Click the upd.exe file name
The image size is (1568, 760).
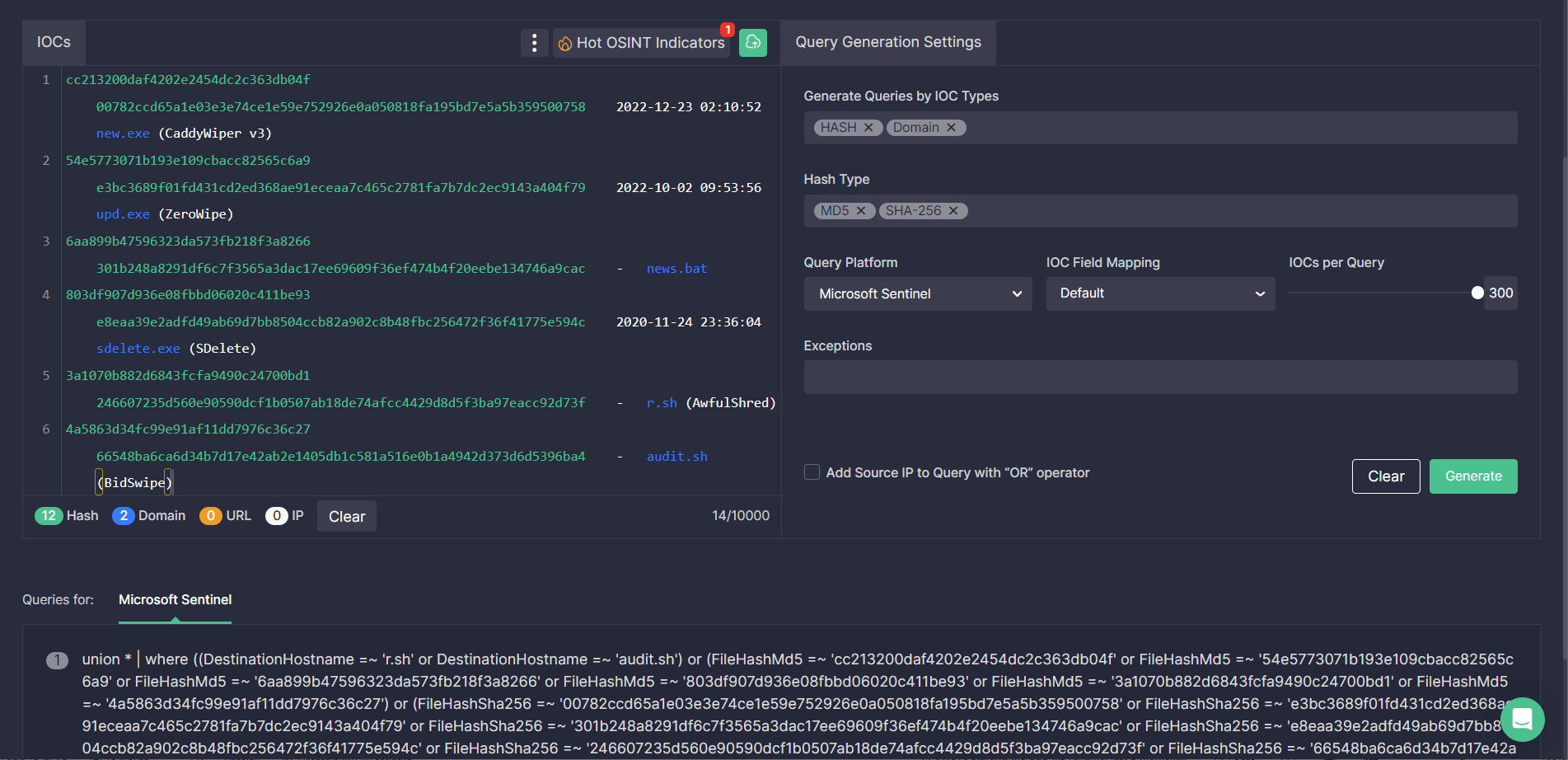123,214
